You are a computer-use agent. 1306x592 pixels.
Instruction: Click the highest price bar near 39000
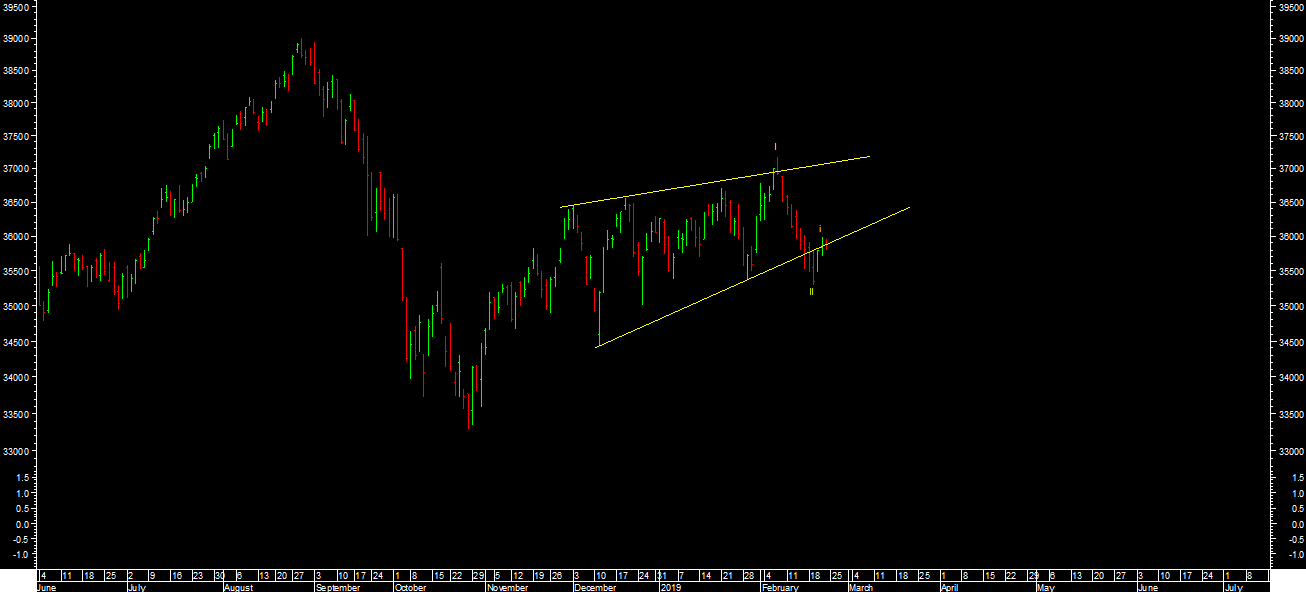point(300,46)
